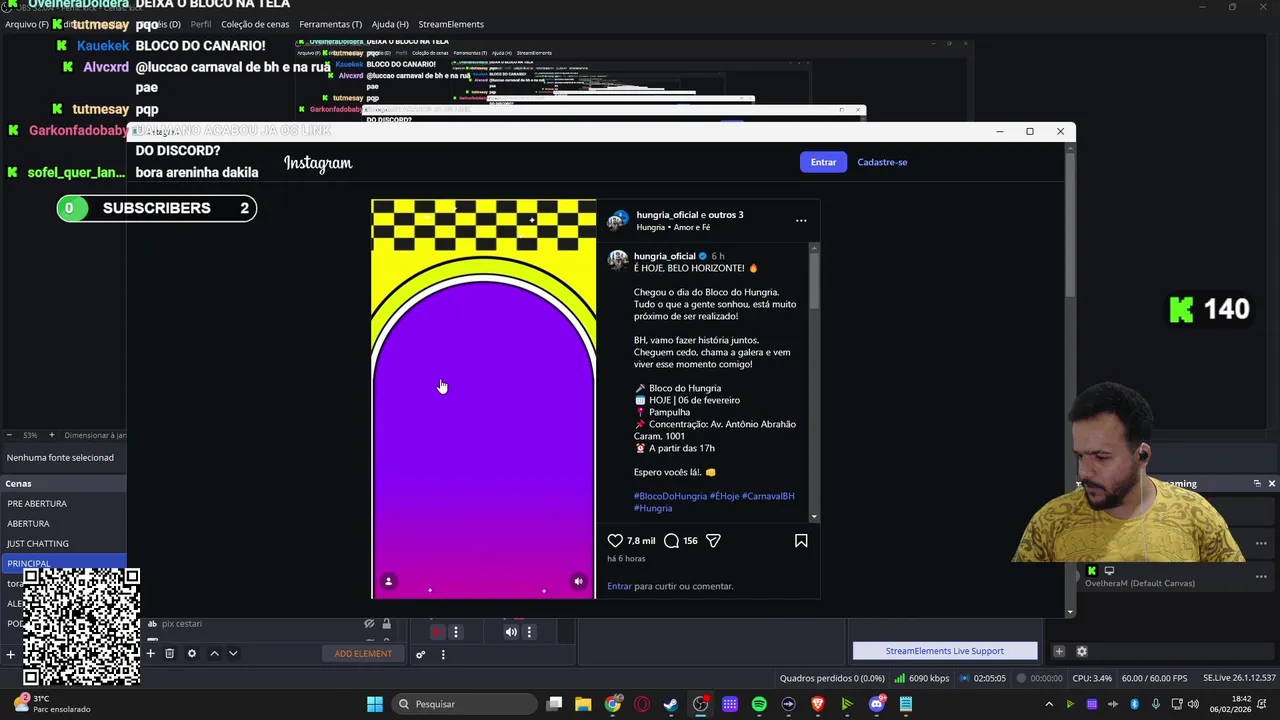The image size is (1280, 720).
Task: Open Spotify from the taskbar
Action: click(759, 704)
